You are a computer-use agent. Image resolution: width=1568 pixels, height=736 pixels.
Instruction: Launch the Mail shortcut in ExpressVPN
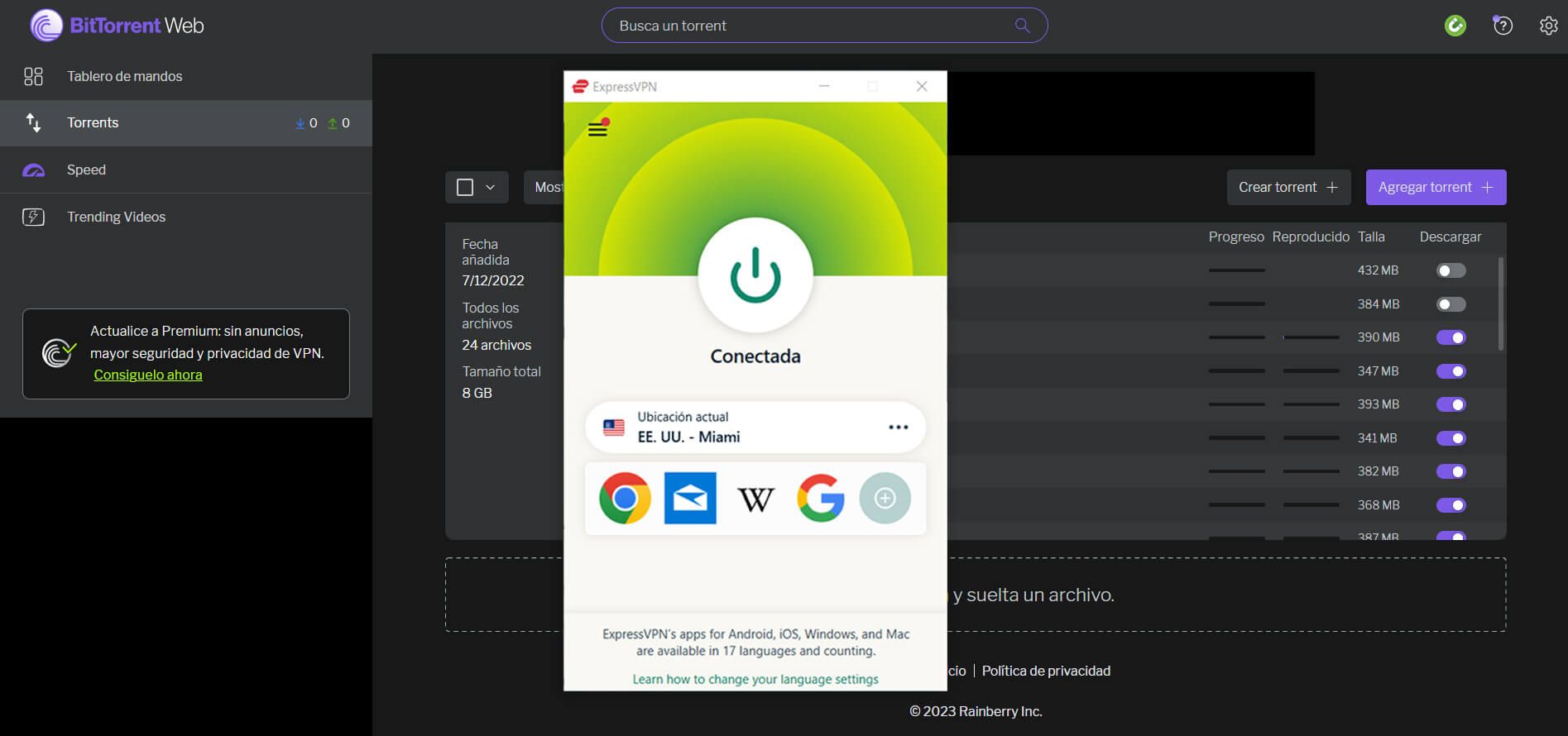[690, 498]
